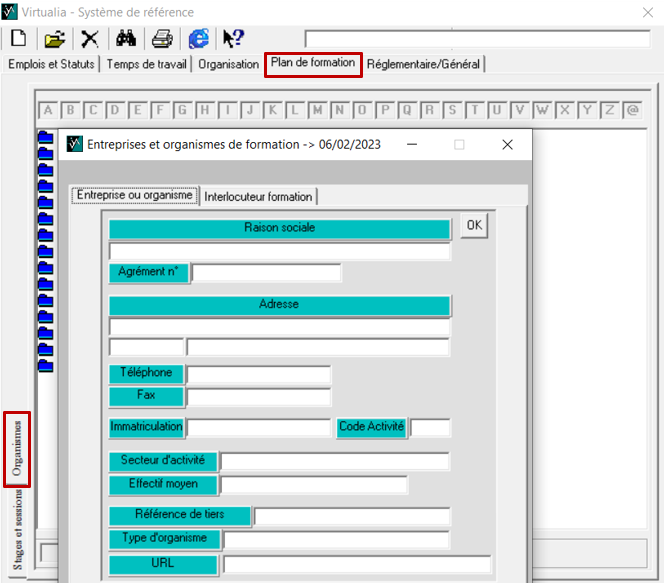Select the Réglementaire/Général tab
The image size is (664, 583).
pos(424,64)
